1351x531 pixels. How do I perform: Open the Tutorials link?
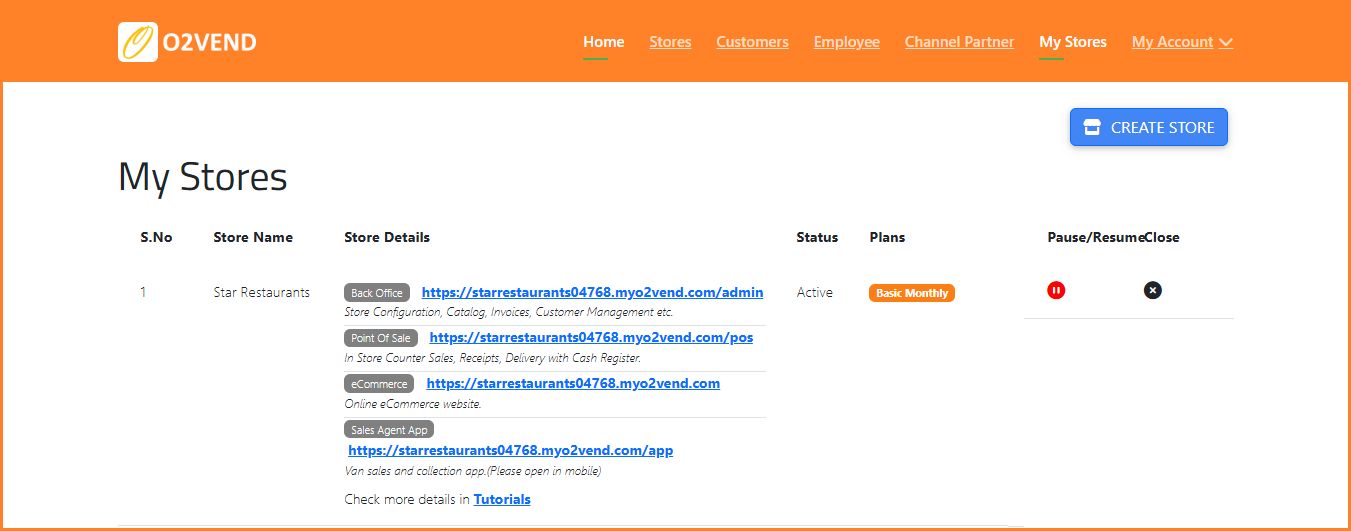click(x=502, y=499)
